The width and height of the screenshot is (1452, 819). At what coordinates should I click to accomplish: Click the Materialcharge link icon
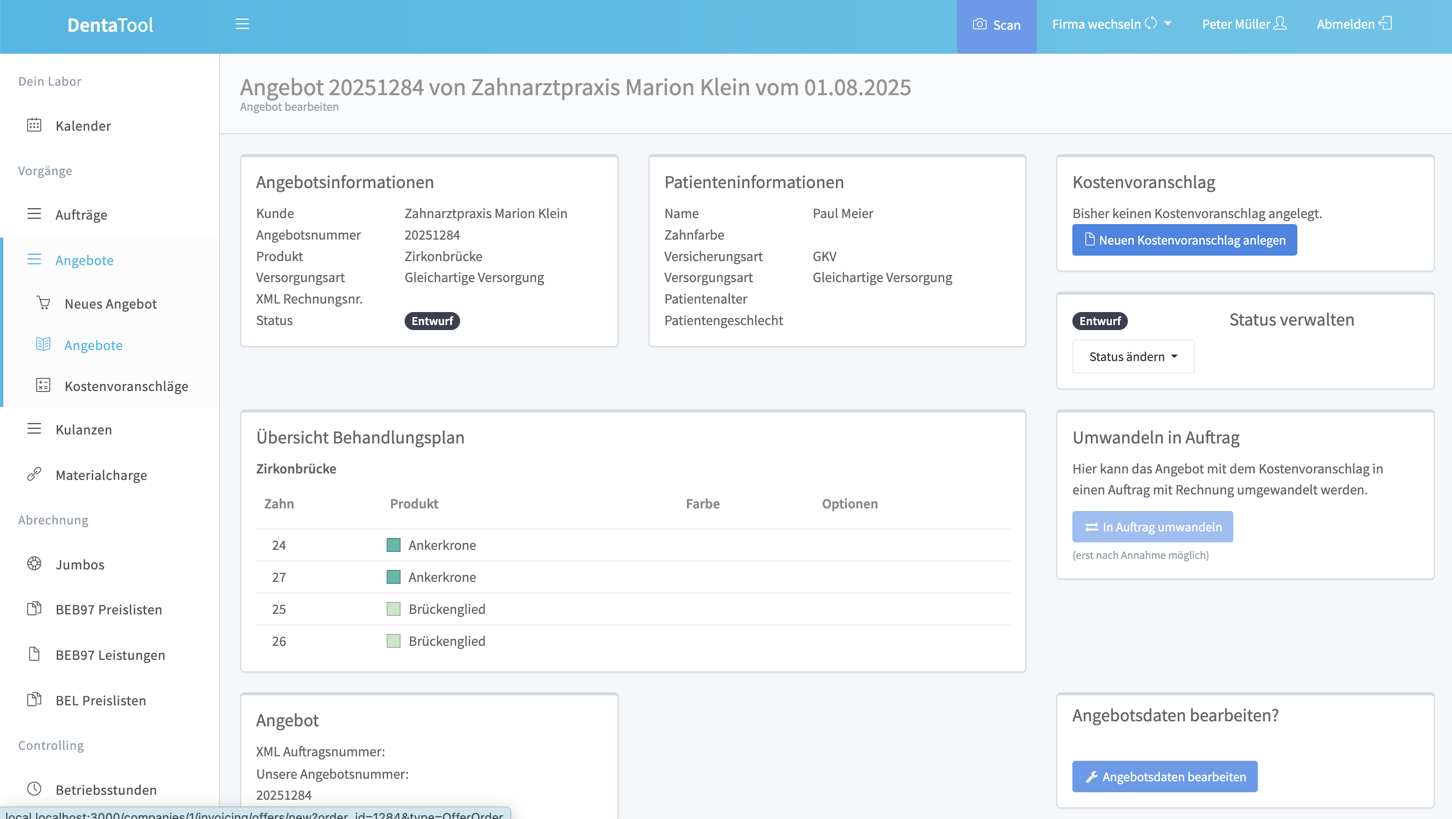(x=34, y=474)
